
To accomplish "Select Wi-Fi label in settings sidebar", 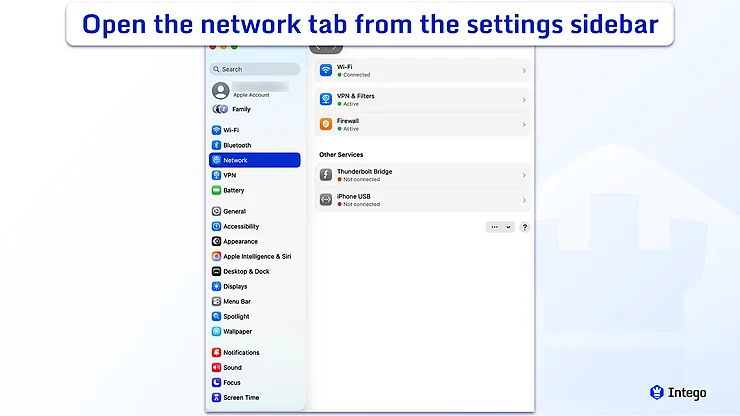I will [231, 130].
